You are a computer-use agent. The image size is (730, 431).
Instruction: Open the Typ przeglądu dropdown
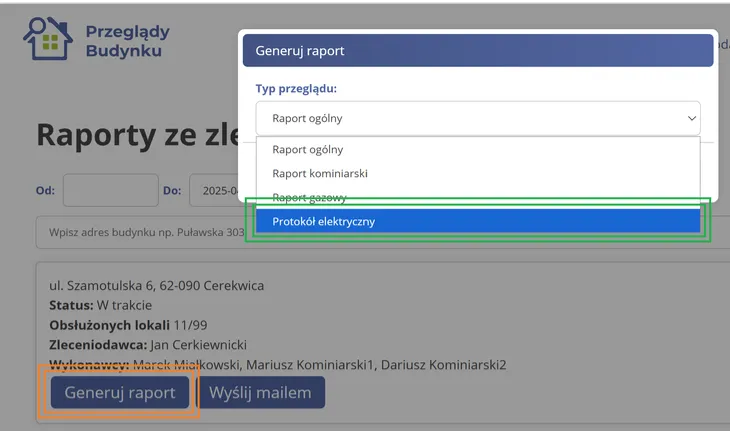[478, 118]
